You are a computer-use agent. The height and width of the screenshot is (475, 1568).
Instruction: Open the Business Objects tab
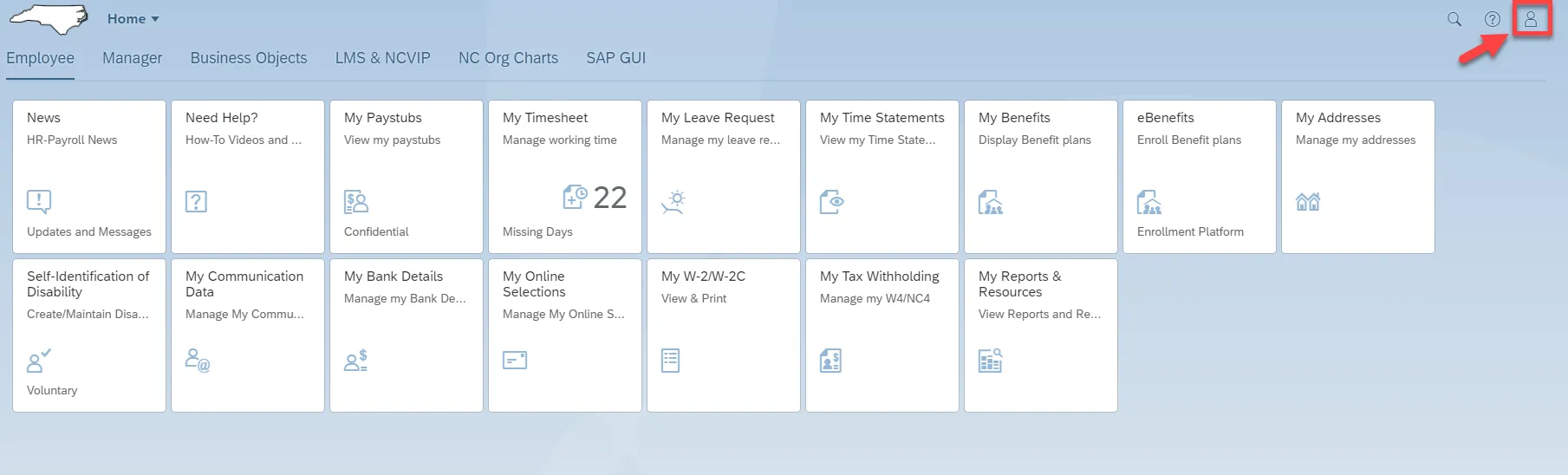click(249, 58)
